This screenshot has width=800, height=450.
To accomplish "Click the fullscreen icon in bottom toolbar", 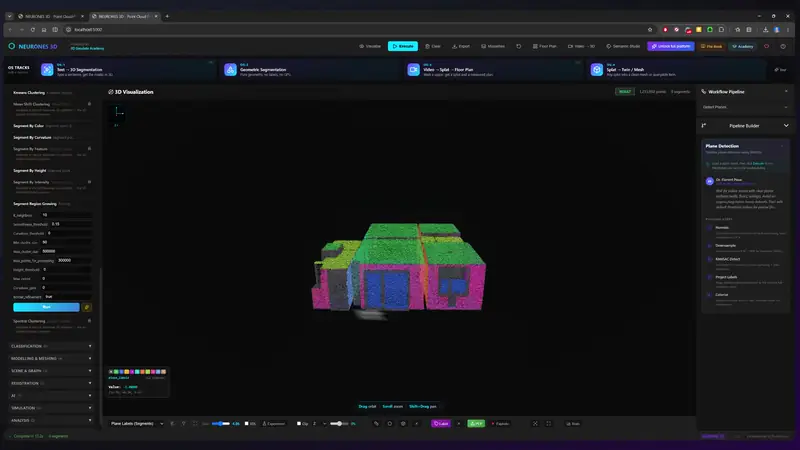I will [x=548, y=423].
